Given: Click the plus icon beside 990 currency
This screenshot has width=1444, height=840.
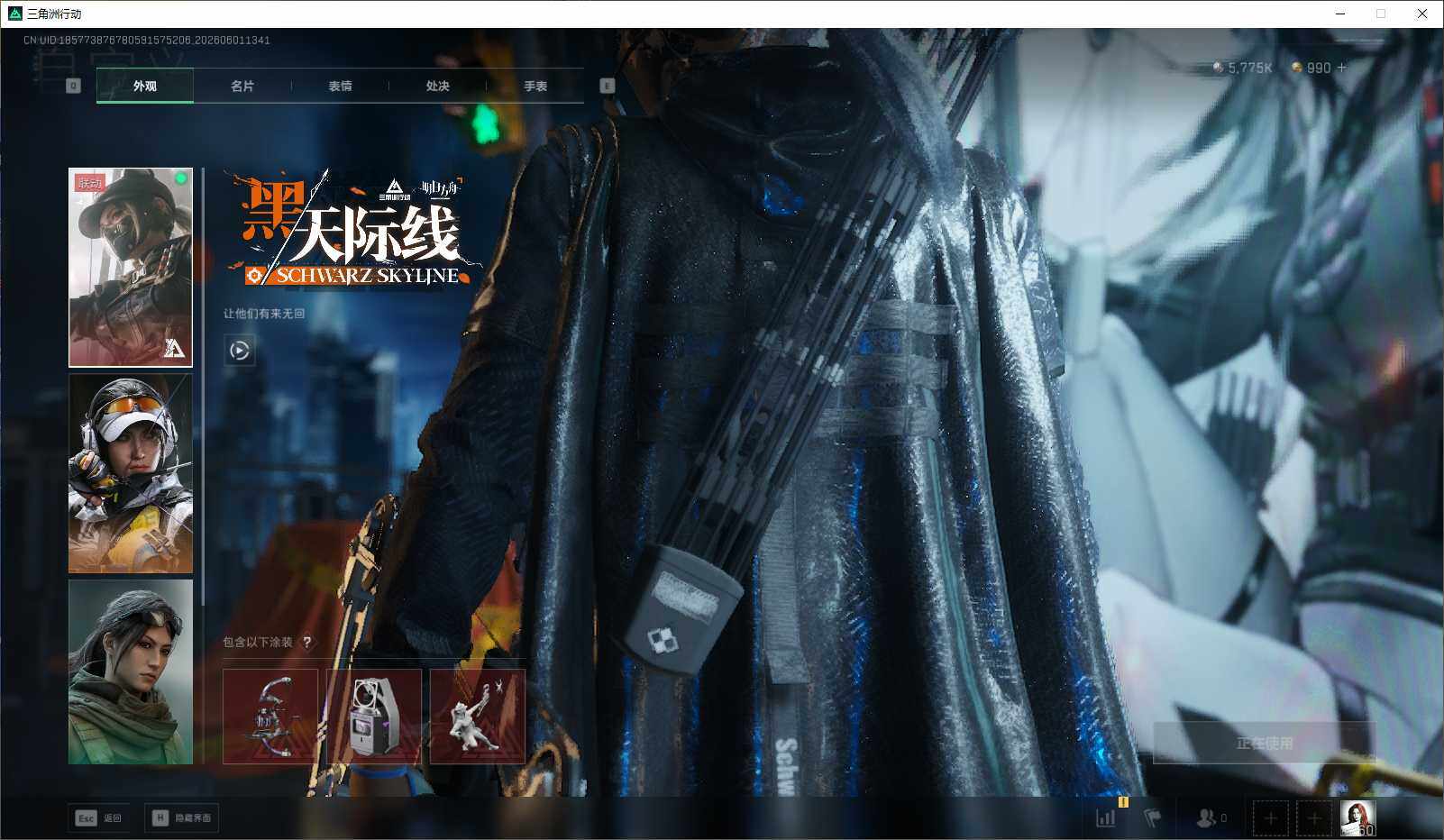Looking at the screenshot, I should [1341, 68].
